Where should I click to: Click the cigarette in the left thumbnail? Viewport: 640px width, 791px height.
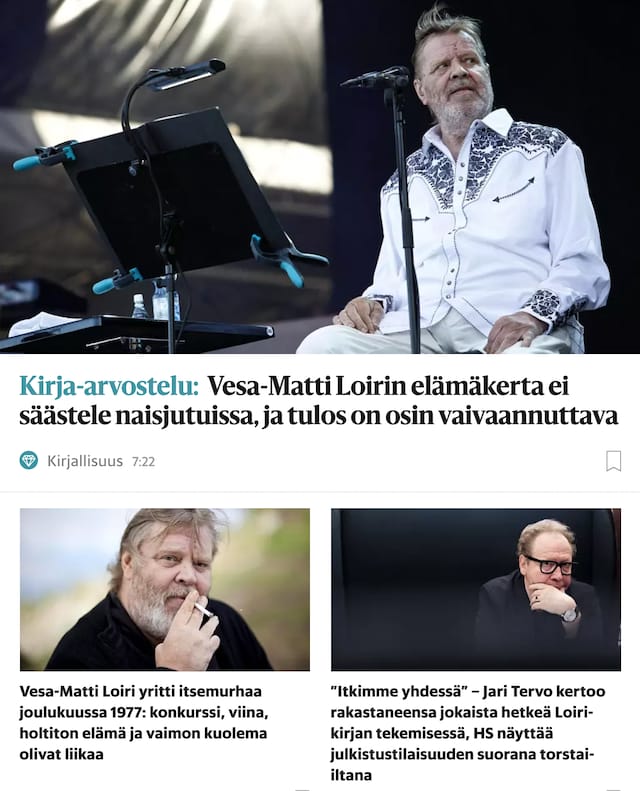click(x=204, y=611)
